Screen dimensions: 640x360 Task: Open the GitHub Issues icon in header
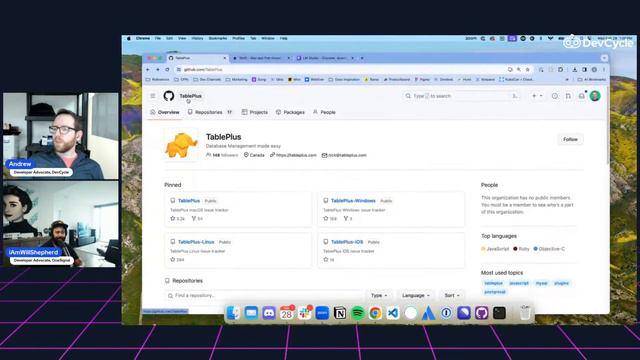pyautogui.click(x=554, y=96)
